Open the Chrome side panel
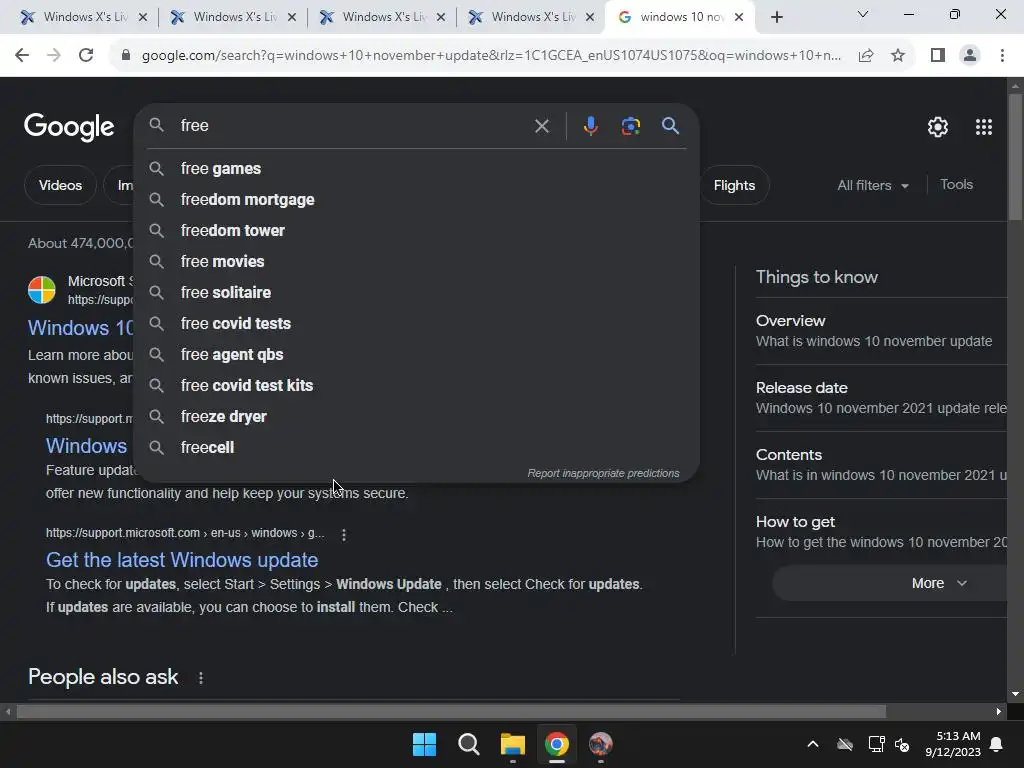The width and height of the screenshot is (1024, 768). (938, 56)
